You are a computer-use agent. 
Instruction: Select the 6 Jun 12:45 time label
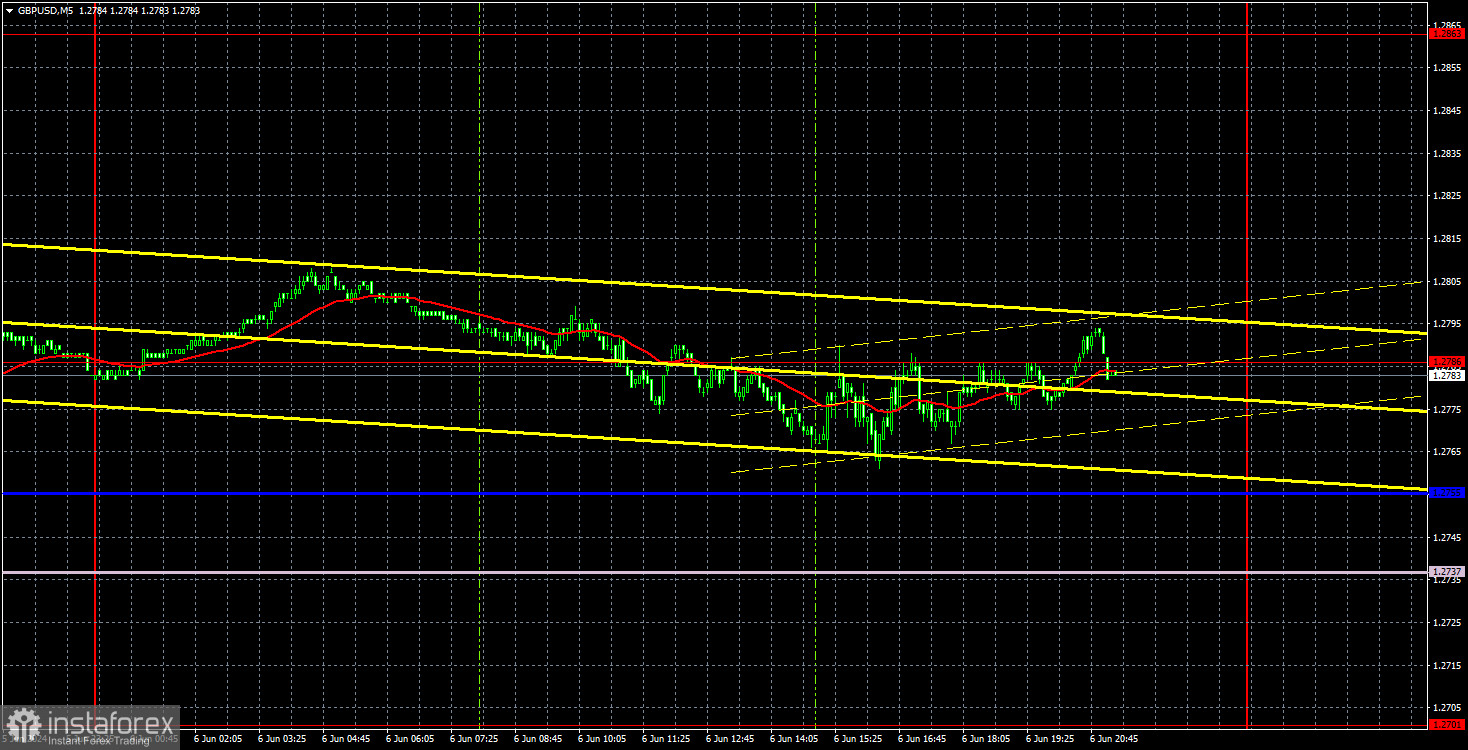click(730, 740)
